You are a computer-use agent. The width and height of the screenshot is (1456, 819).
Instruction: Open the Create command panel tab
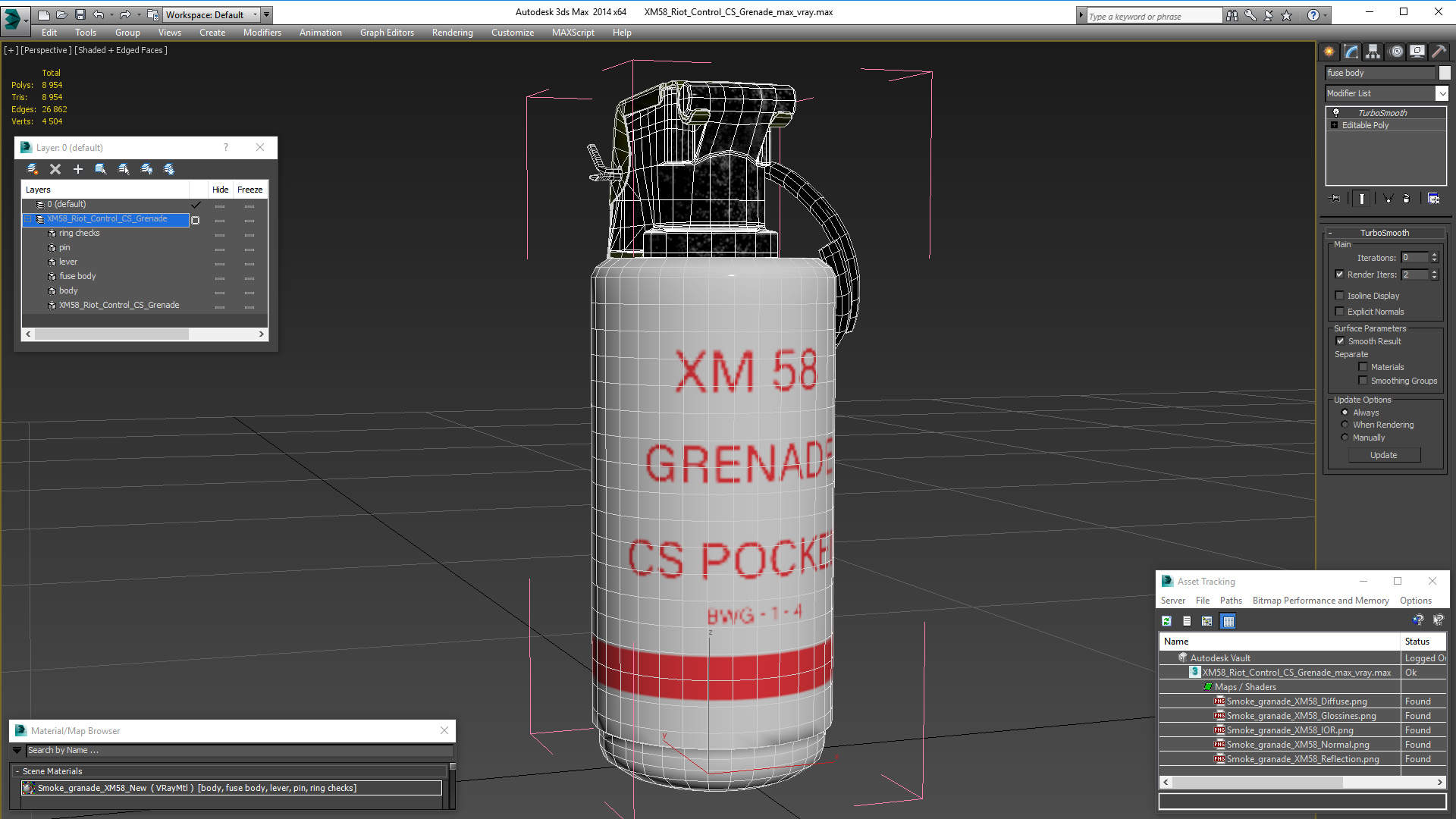point(1329,52)
